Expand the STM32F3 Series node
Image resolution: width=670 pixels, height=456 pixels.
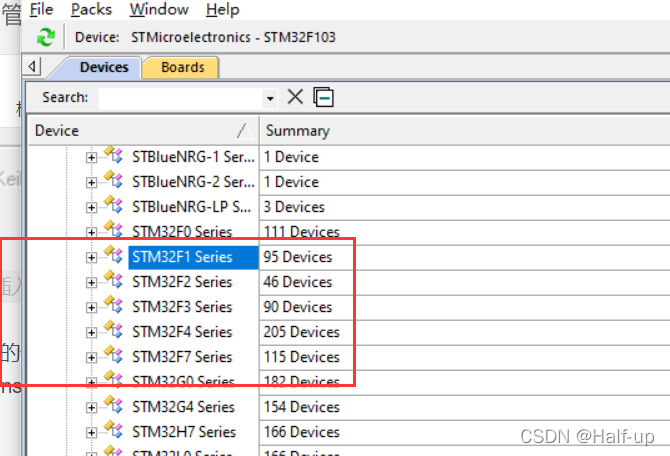pyautogui.click(x=91, y=308)
